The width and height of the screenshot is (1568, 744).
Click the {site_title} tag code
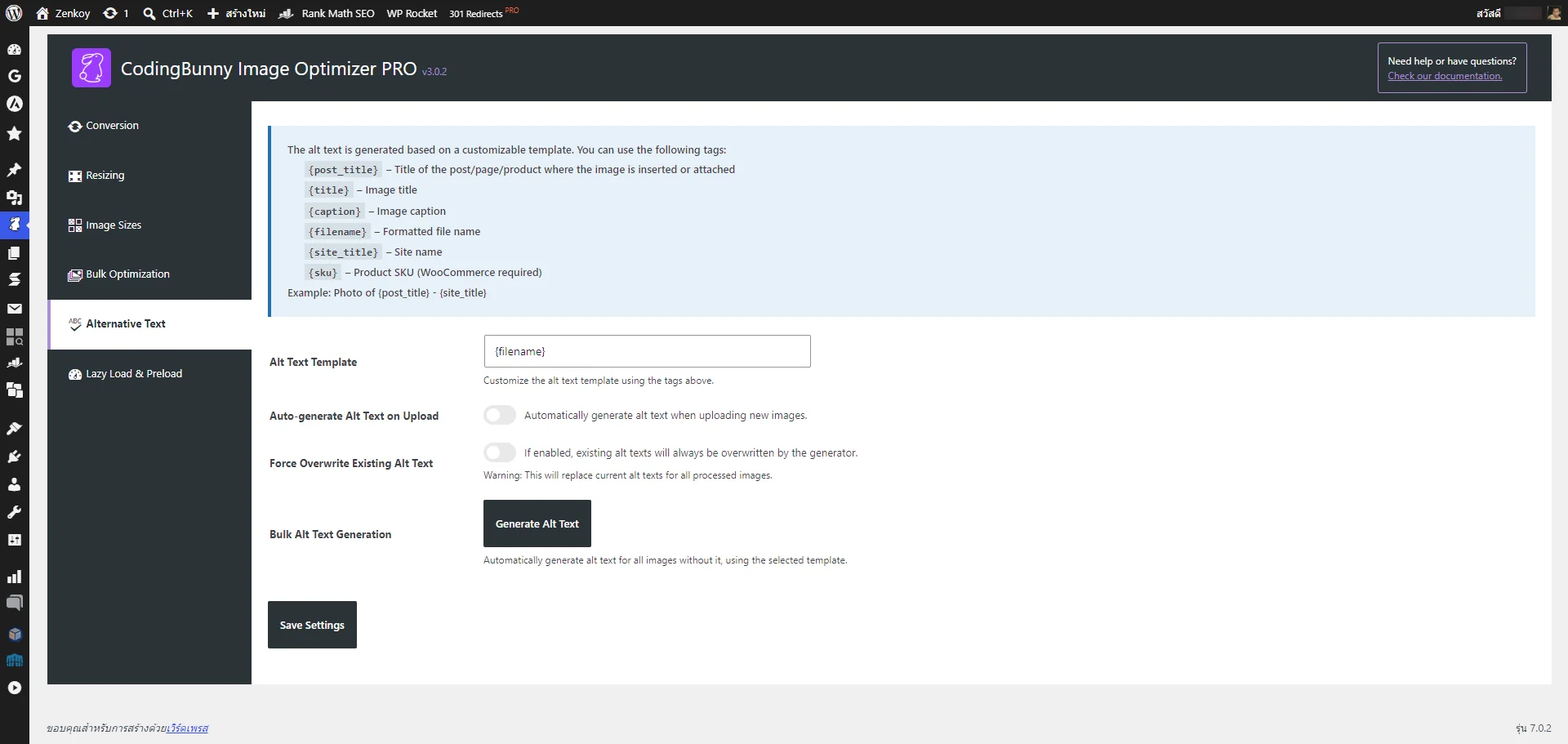pos(343,252)
